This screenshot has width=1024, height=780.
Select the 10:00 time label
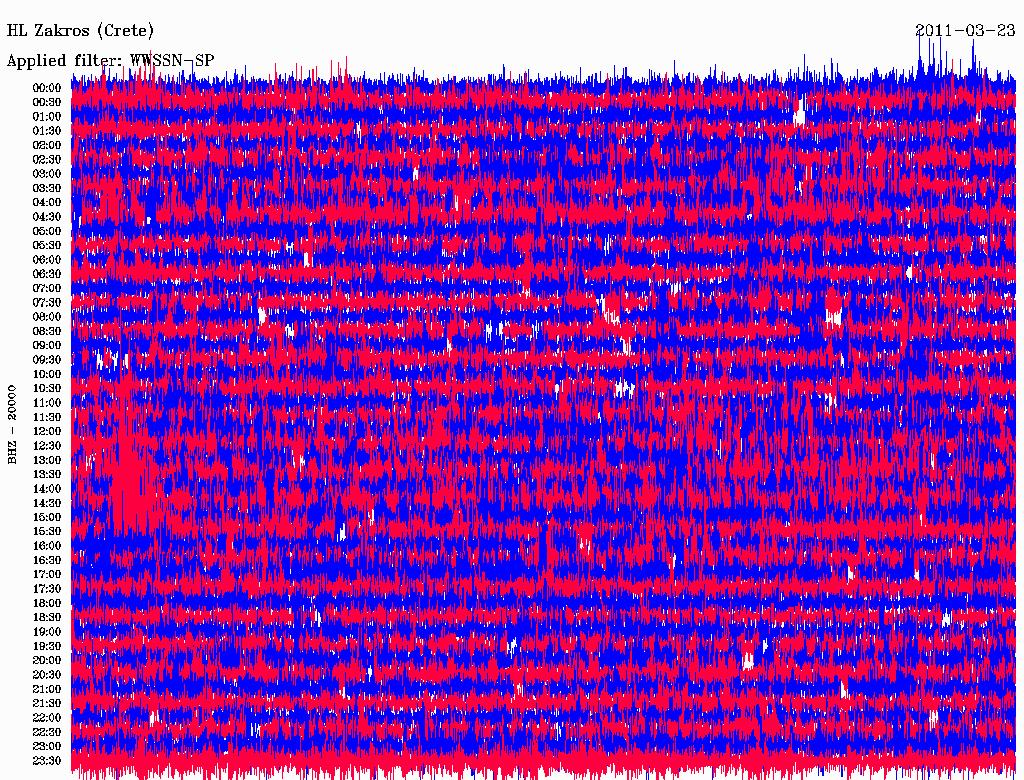(47, 374)
